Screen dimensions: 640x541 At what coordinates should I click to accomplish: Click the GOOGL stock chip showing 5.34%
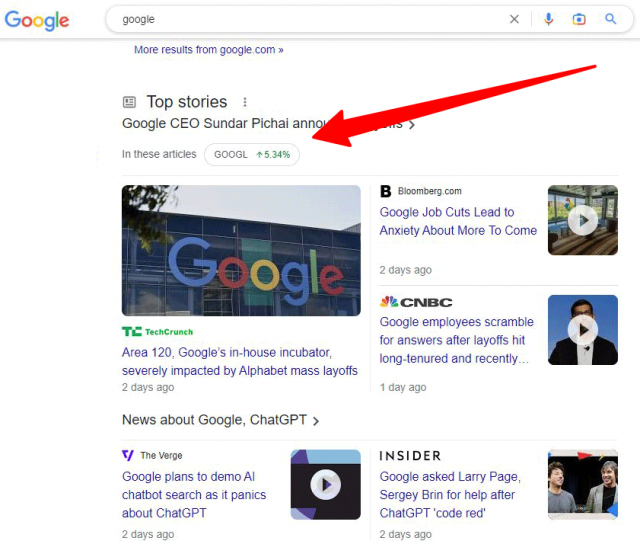click(252, 155)
